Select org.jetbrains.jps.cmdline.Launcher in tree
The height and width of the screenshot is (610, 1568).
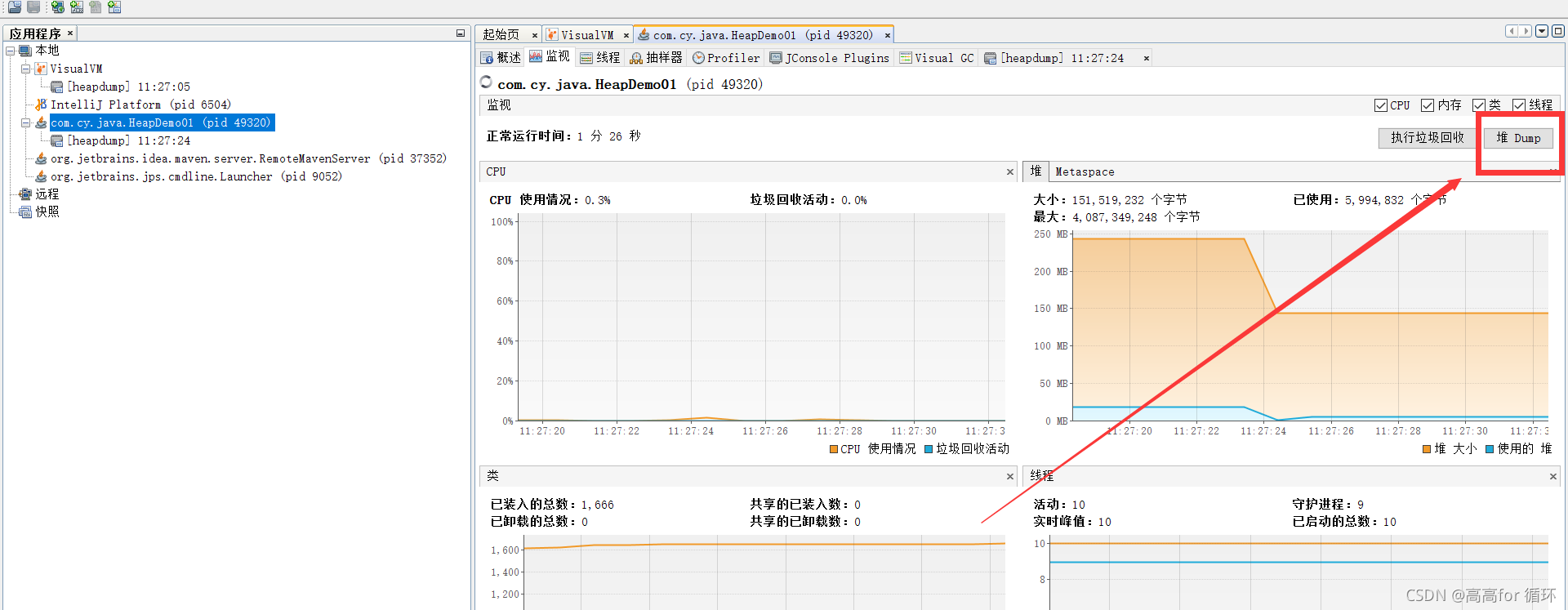[x=196, y=176]
